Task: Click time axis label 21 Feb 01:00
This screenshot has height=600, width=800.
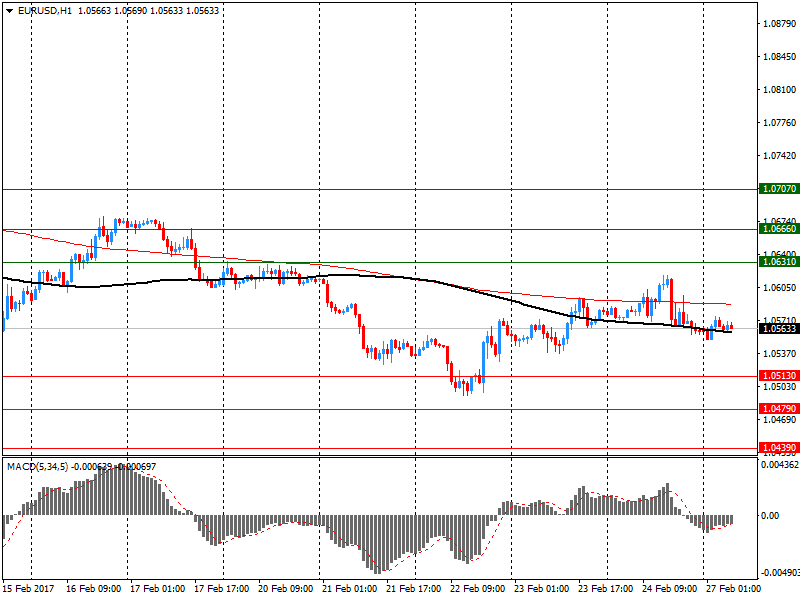Action: click(349, 589)
